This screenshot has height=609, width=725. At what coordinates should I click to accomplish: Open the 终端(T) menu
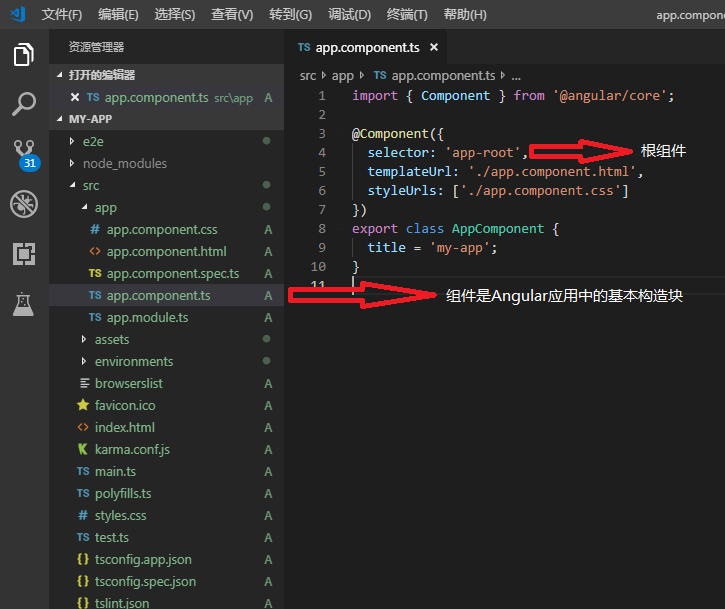(407, 15)
